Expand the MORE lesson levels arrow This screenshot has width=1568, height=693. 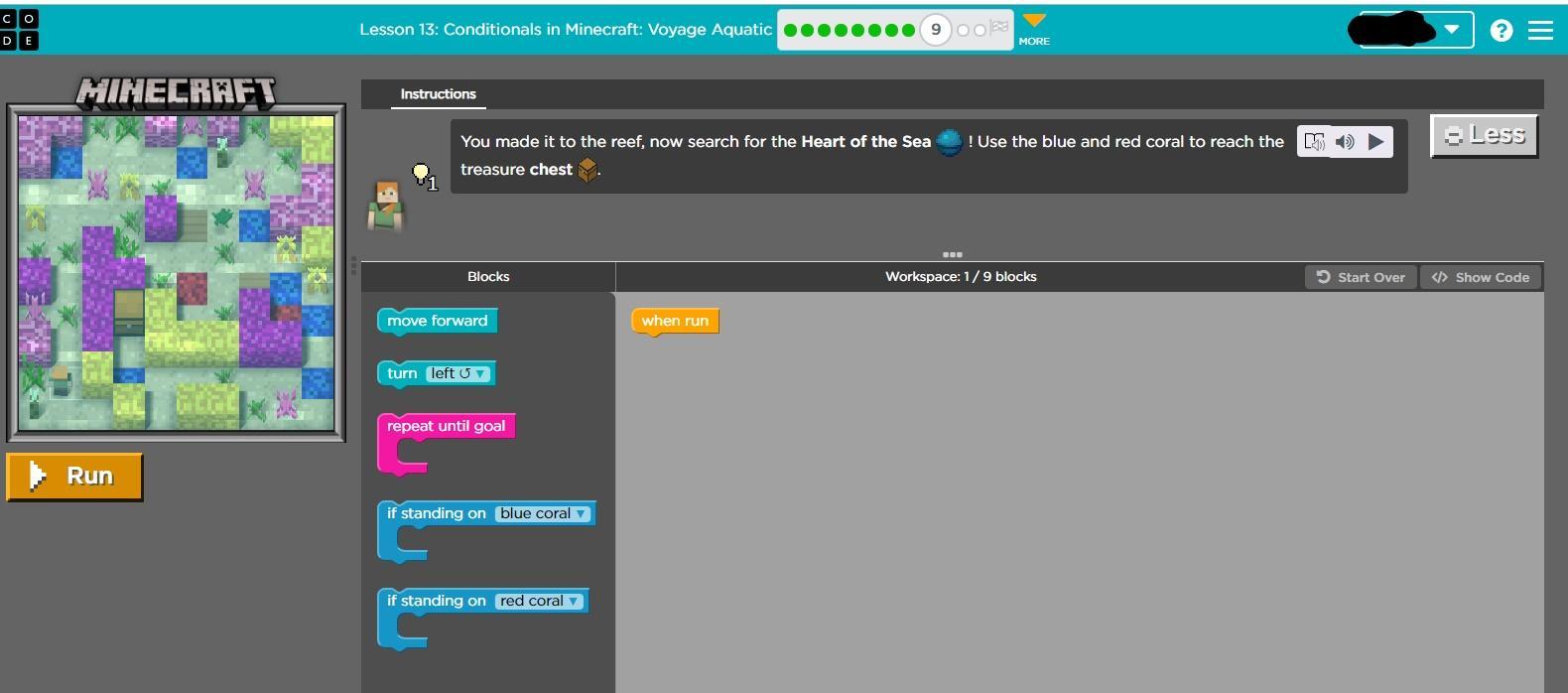(1034, 27)
